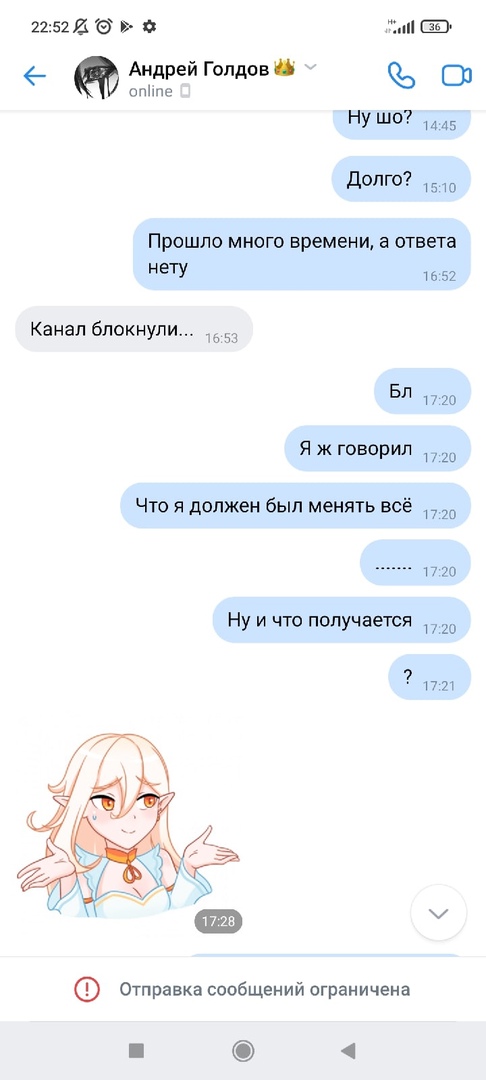Select the 'Канал блокнули...' incoming message
The height and width of the screenshot is (1080, 486).
tap(134, 329)
